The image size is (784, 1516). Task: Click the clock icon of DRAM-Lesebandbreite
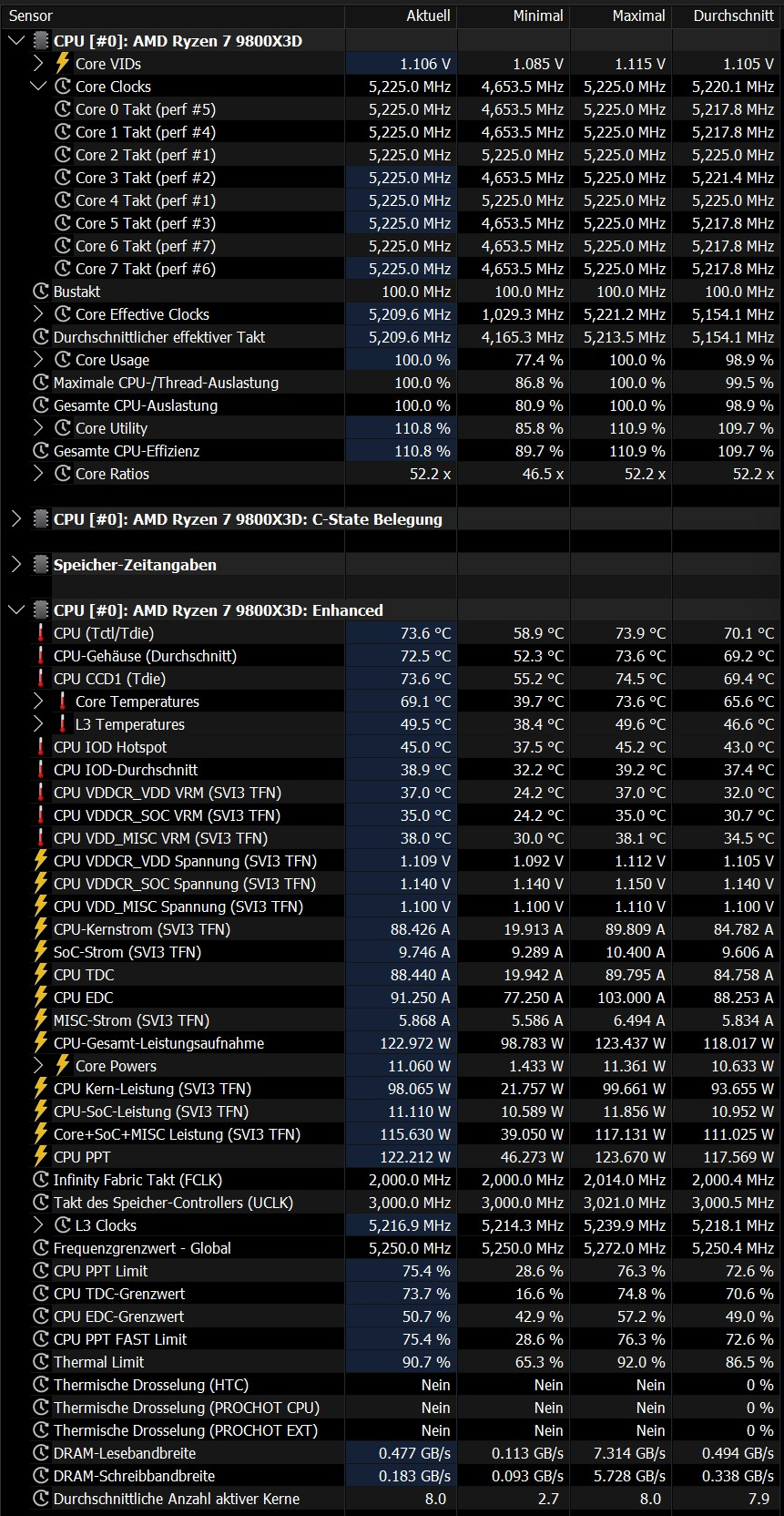coord(40,1453)
